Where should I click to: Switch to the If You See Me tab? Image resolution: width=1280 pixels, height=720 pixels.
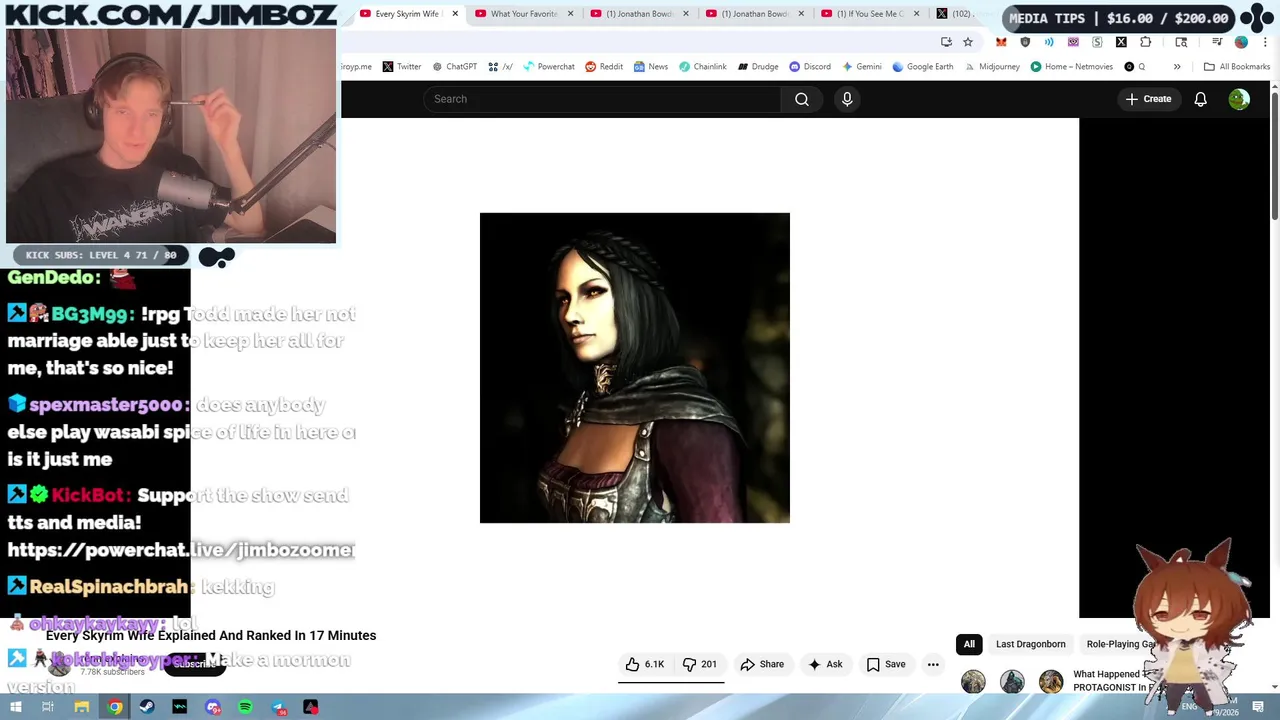(868, 14)
